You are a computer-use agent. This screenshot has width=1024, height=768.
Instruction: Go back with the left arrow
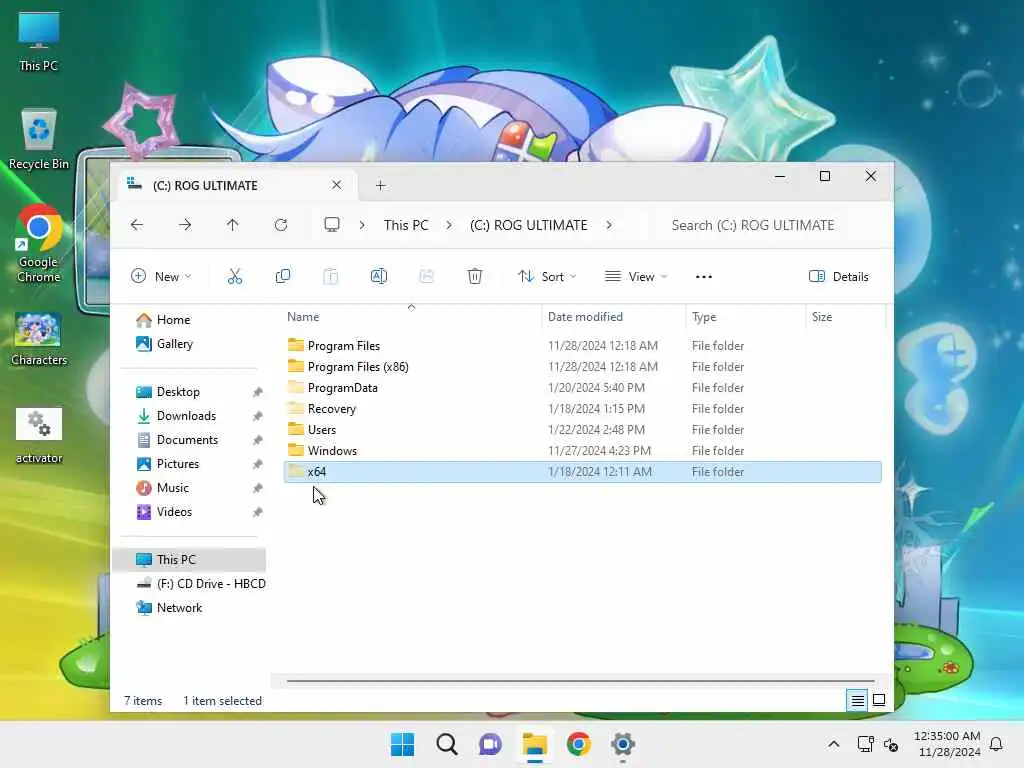[136, 225]
